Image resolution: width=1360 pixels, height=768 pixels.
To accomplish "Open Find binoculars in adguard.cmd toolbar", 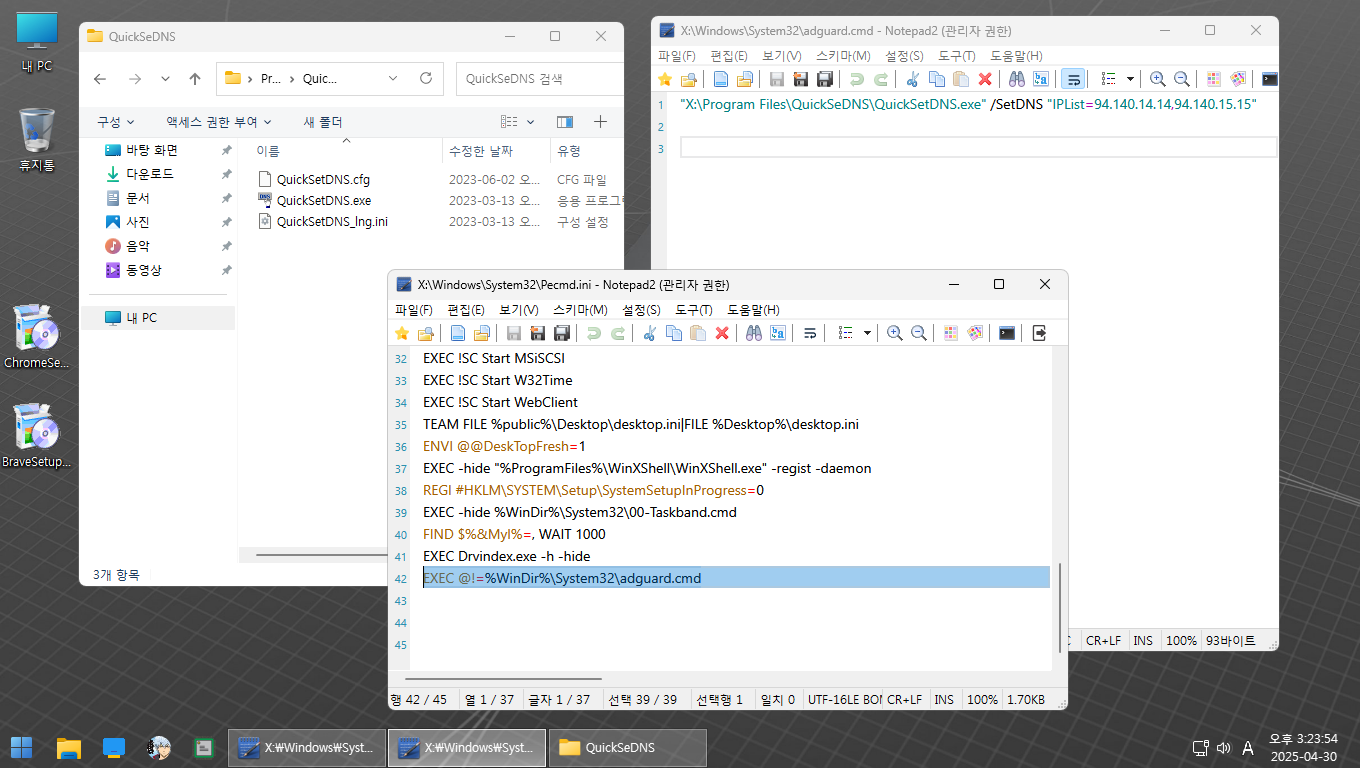I will click(x=1017, y=79).
